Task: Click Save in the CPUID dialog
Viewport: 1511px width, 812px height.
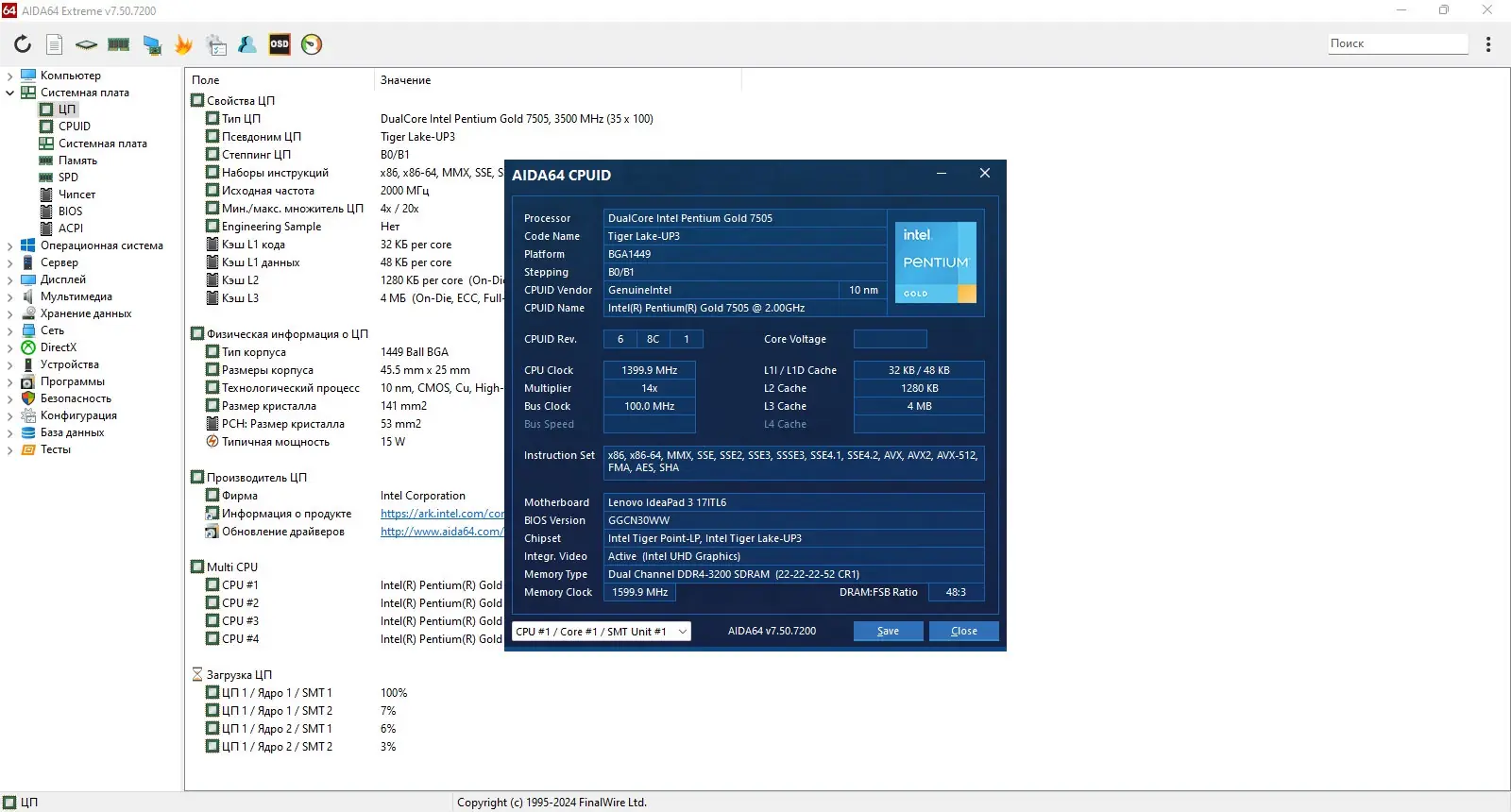Action: (889, 632)
